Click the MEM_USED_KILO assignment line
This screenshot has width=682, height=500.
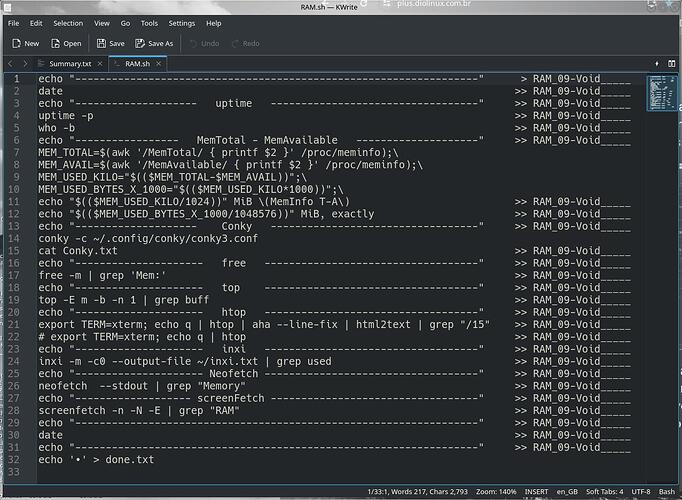(x=172, y=177)
